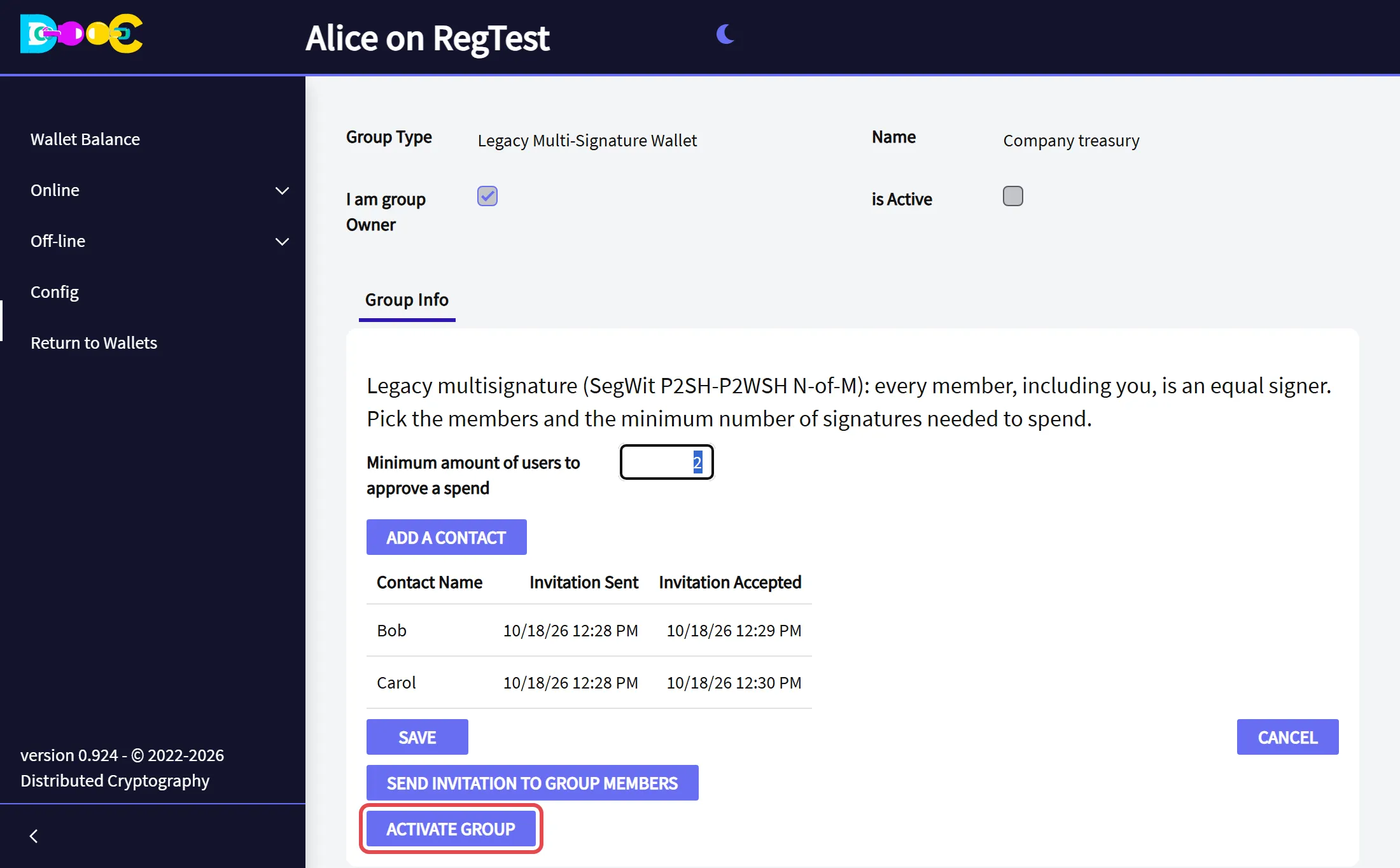Open Wallet Balance in the sidebar
The height and width of the screenshot is (868, 1400).
tap(85, 139)
